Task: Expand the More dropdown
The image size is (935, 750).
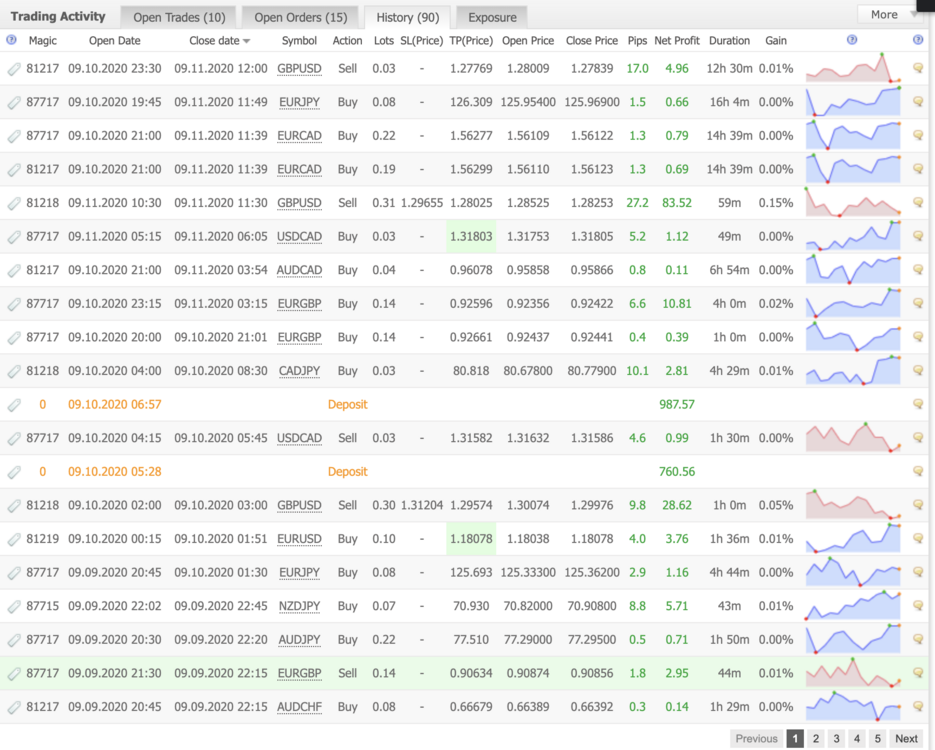Action: (x=891, y=14)
